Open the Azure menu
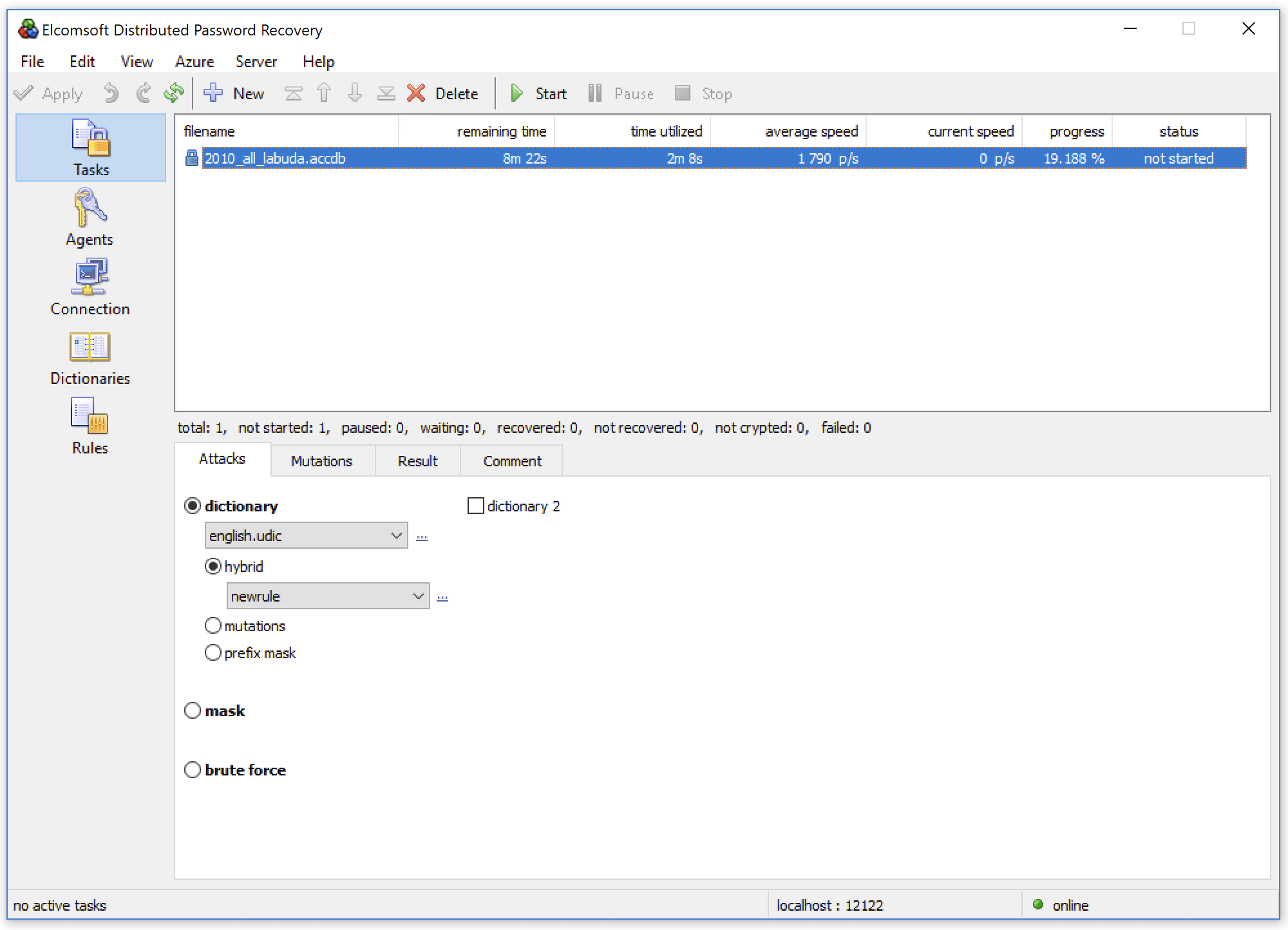This screenshot has height=930, width=1288. coord(193,61)
